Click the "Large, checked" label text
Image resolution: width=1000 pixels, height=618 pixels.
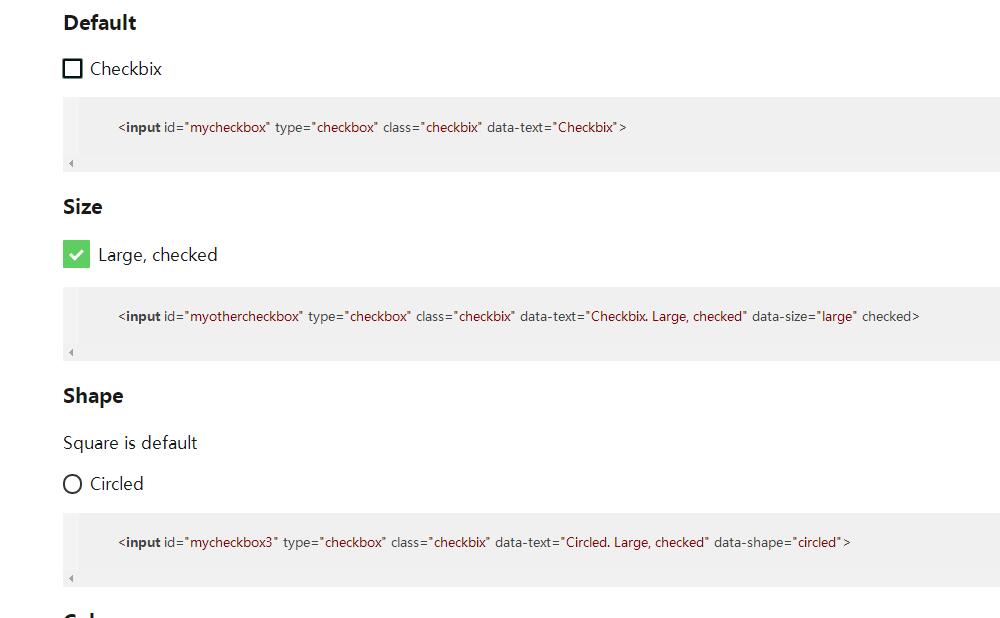click(157, 255)
